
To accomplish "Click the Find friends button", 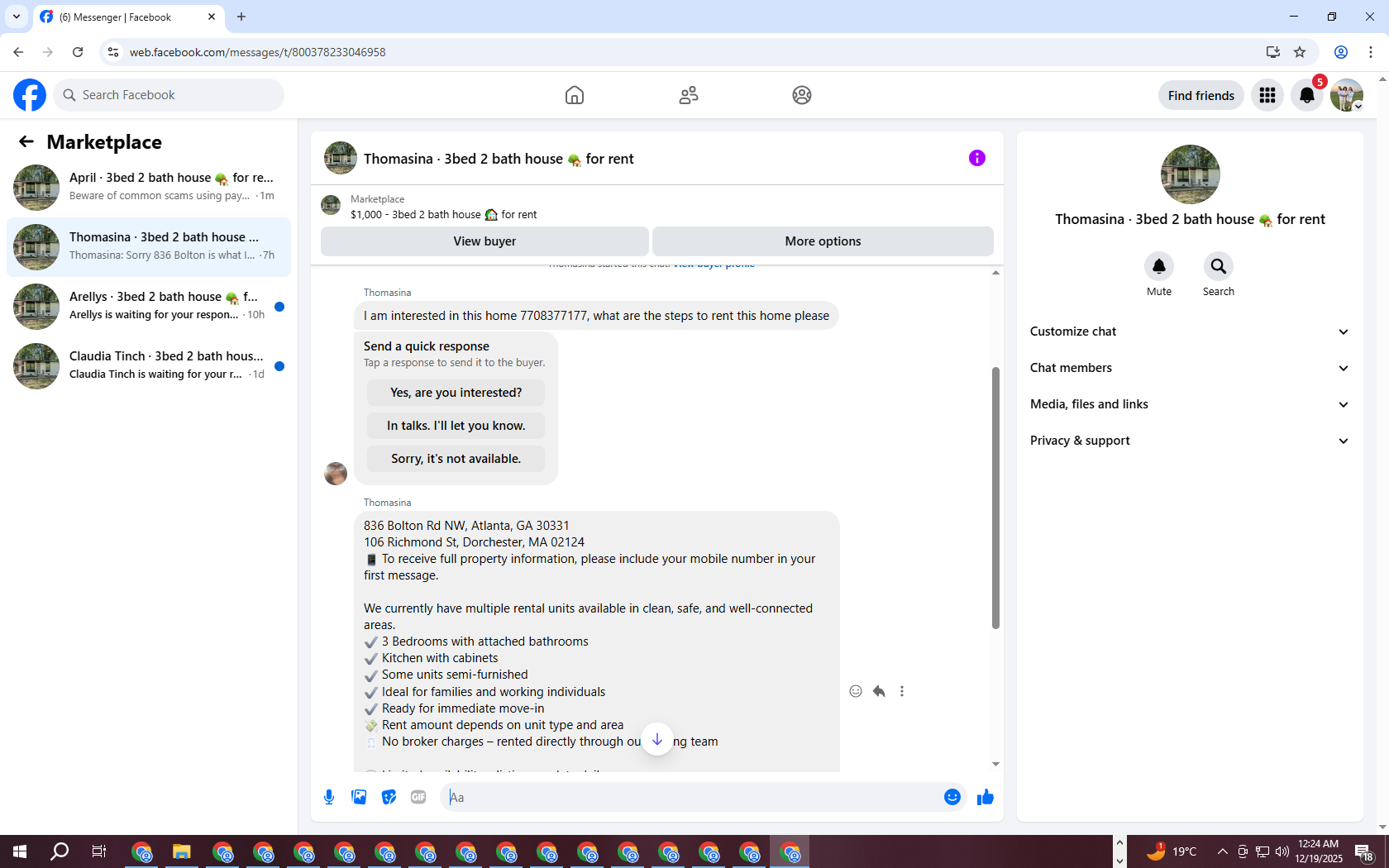I will (x=1200, y=95).
